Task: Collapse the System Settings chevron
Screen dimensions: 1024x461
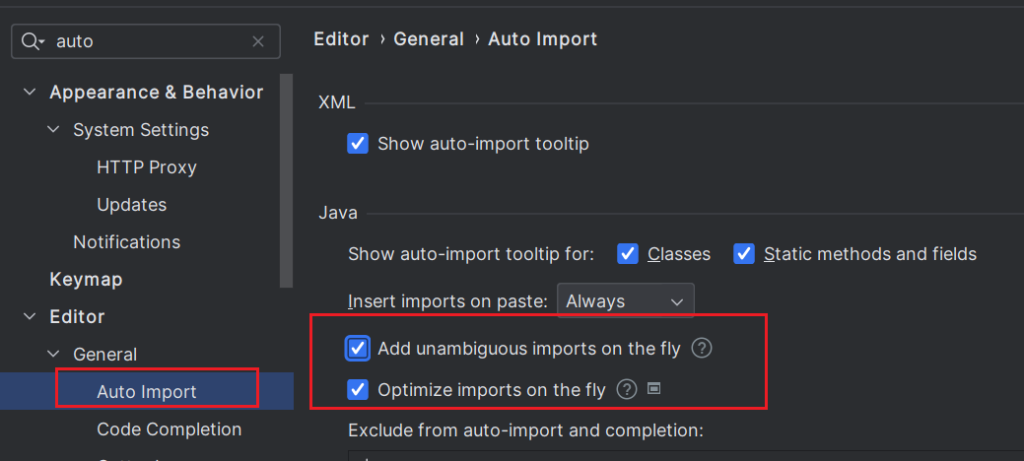Action: coord(53,130)
